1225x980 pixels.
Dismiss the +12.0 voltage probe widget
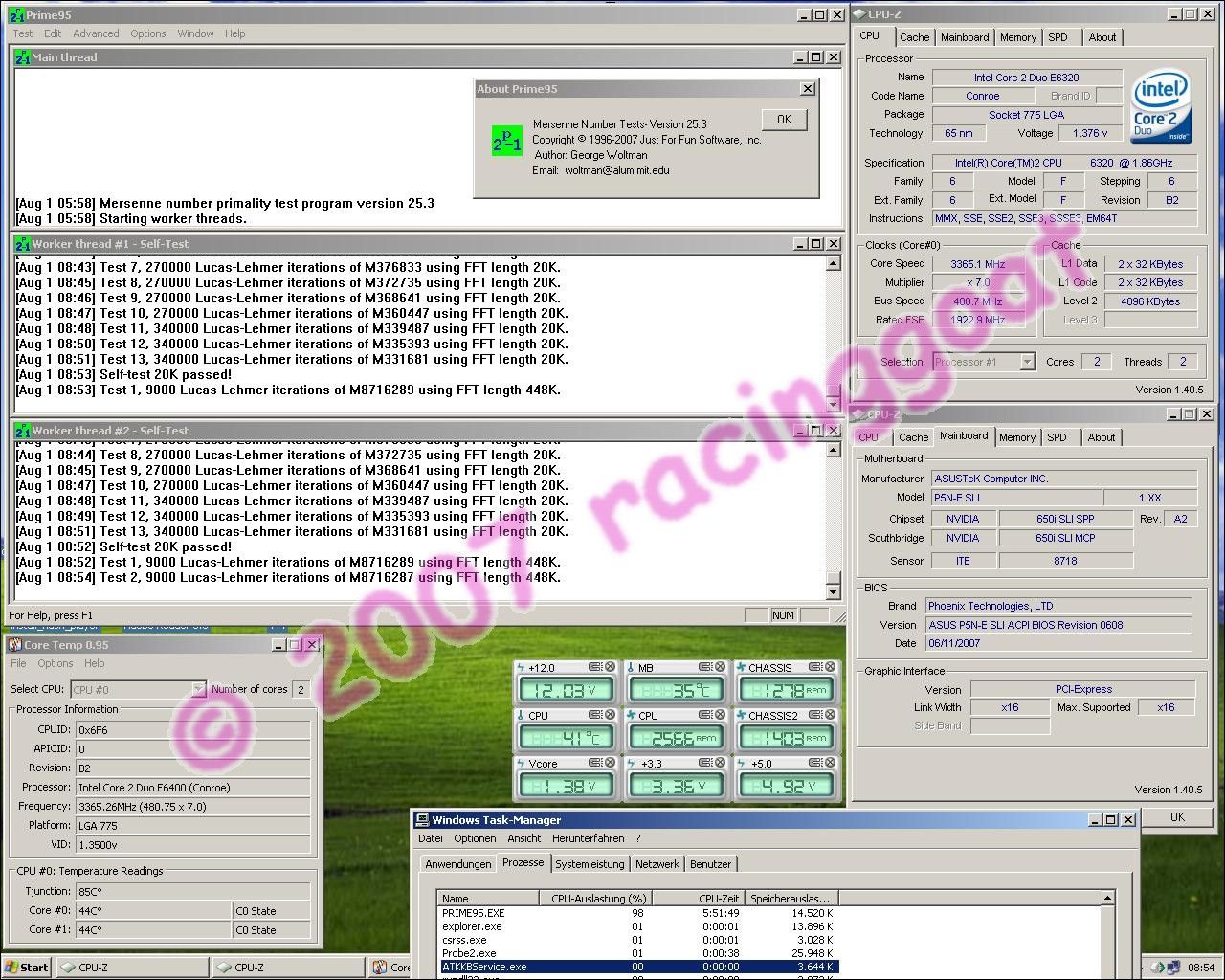(611, 667)
